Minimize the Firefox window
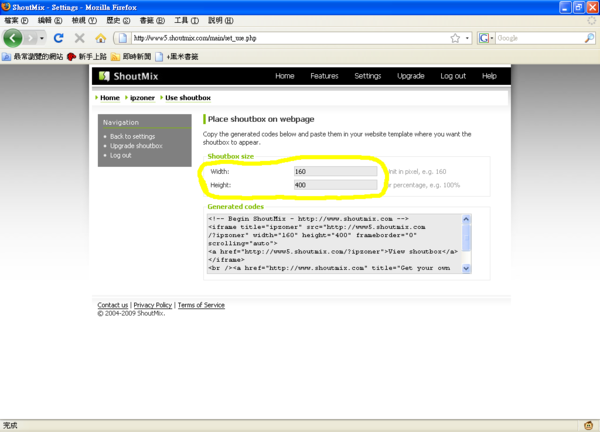Screen dimensions: 600x432 565,7
